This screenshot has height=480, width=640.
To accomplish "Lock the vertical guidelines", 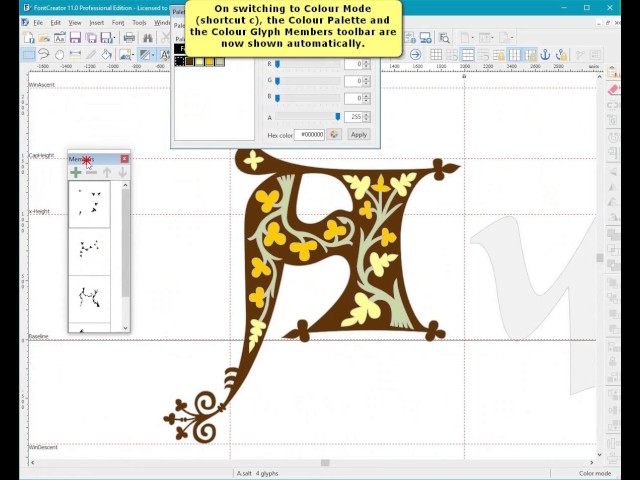I will click(530, 54).
